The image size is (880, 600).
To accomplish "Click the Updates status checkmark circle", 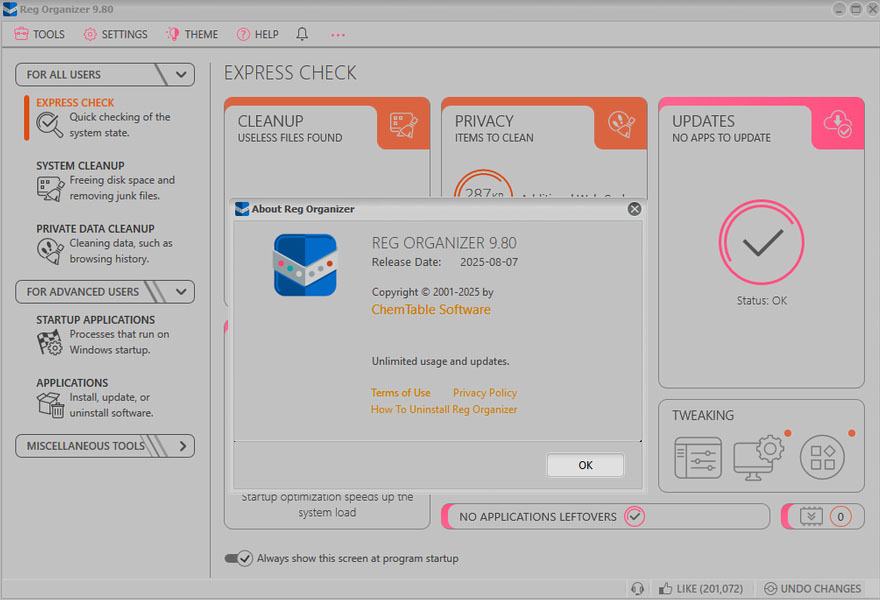I will coord(762,242).
